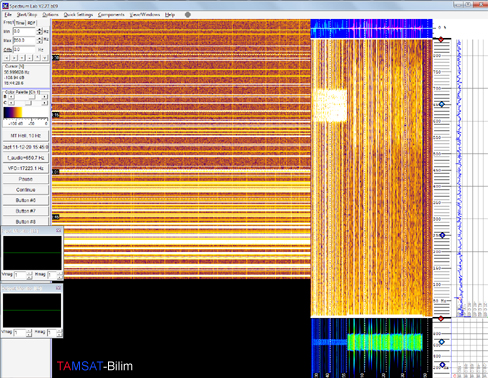The image size is (488, 378).
Task: Click the Max frequency input field
Action: (x=24, y=40)
